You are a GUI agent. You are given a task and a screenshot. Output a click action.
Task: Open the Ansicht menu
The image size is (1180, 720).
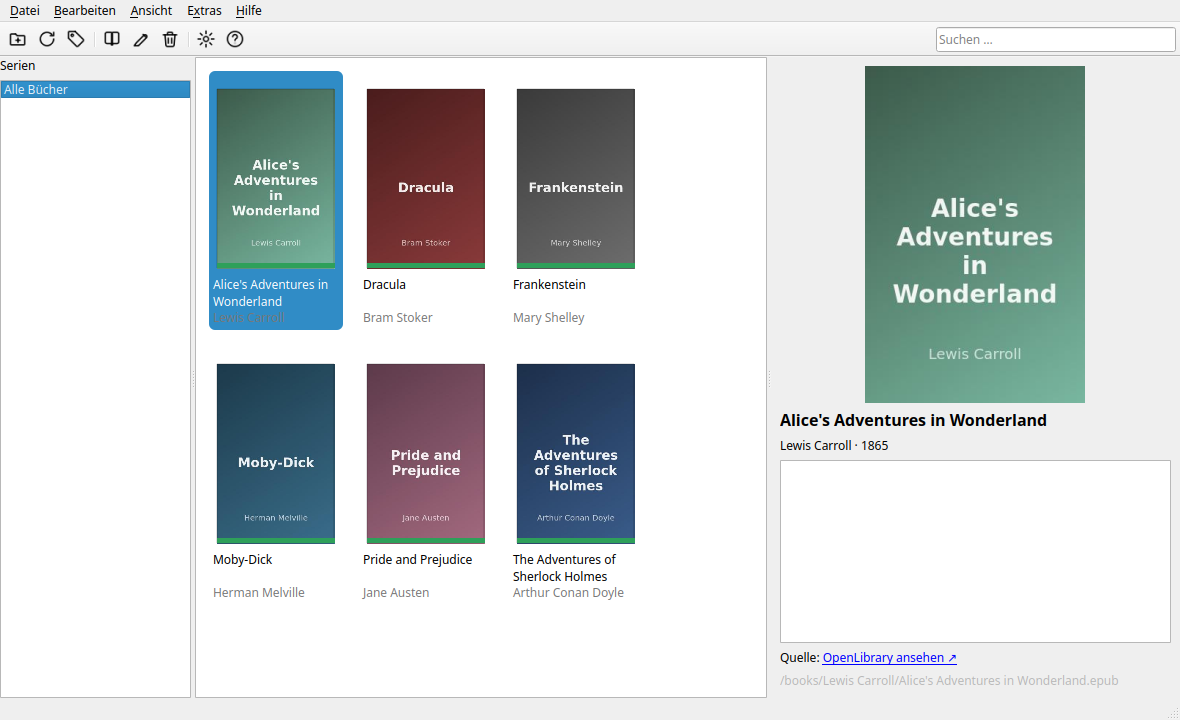point(151,11)
